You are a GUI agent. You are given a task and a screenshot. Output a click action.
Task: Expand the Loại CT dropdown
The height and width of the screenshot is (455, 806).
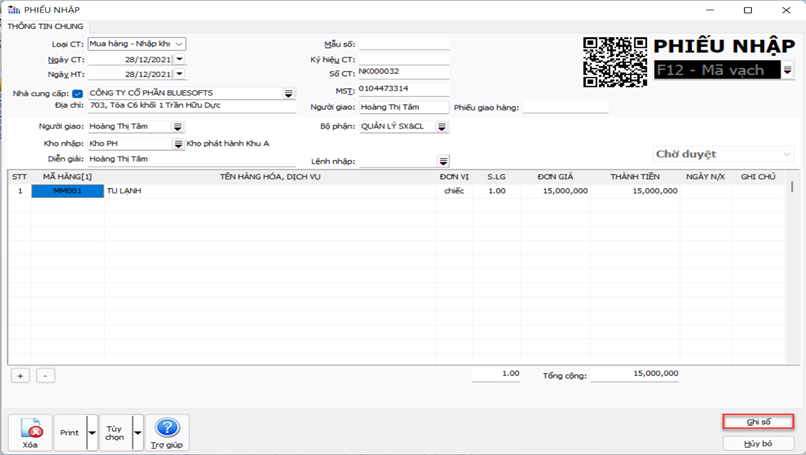179,44
